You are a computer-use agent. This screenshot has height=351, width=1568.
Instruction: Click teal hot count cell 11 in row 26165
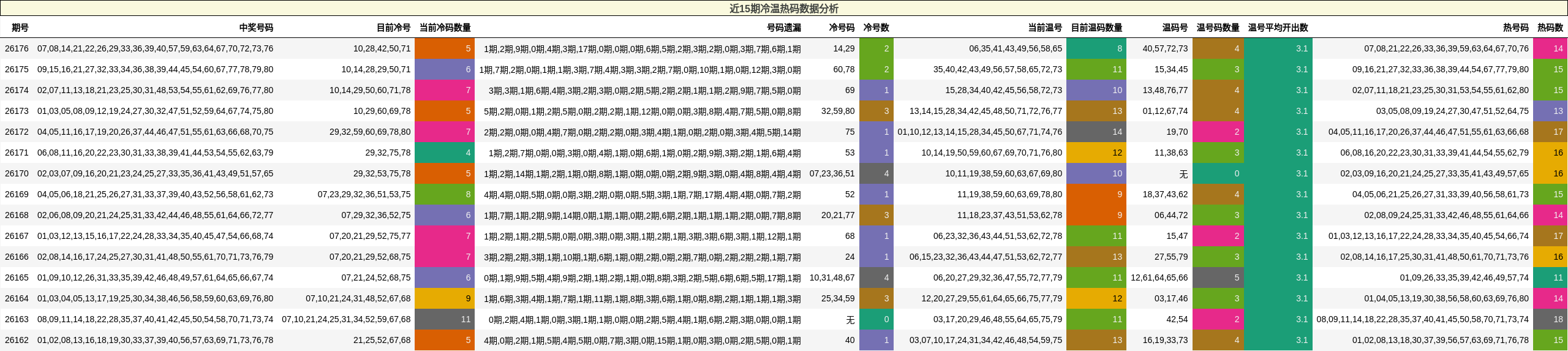pyautogui.click(x=1550, y=277)
